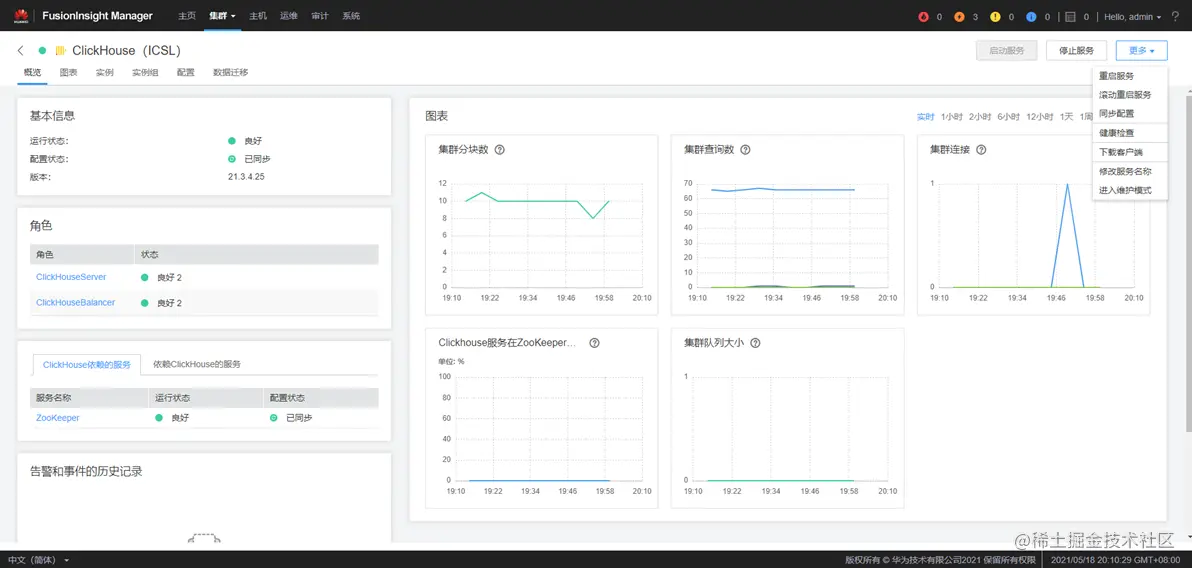Select the 依赖ClickHouse的服务 tab
This screenshot has width=1192, height=568.
pyautogui.click(x=197, y=364)
